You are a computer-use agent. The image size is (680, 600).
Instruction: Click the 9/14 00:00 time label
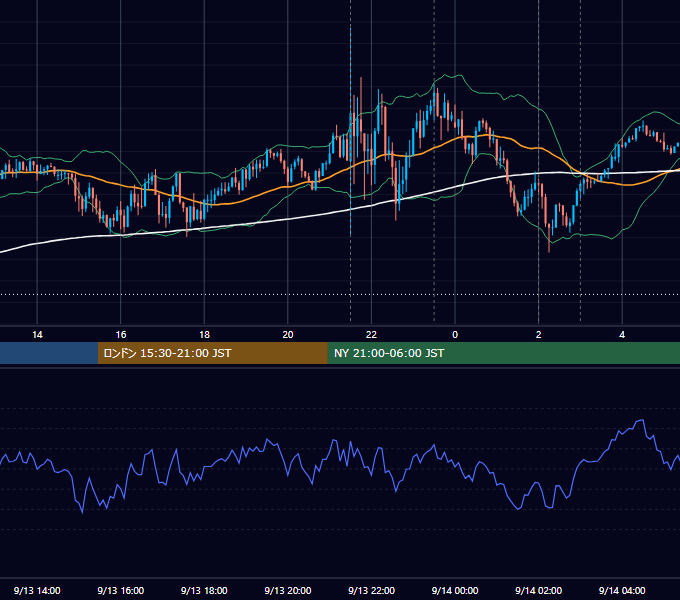455,590
